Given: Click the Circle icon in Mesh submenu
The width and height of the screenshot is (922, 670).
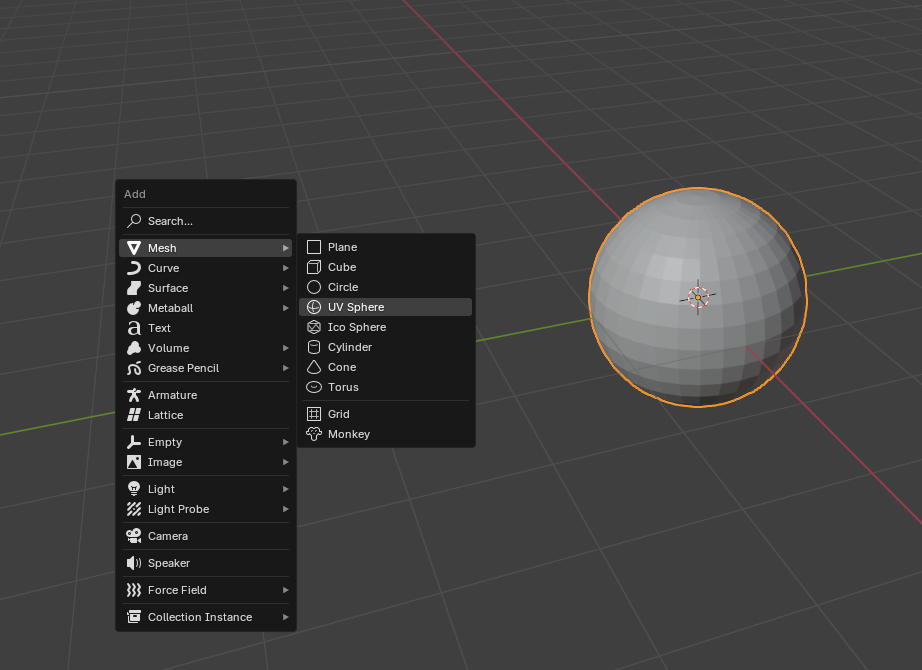Looking at the screenshot, I should pyautogui.click(x=314, y=288).
